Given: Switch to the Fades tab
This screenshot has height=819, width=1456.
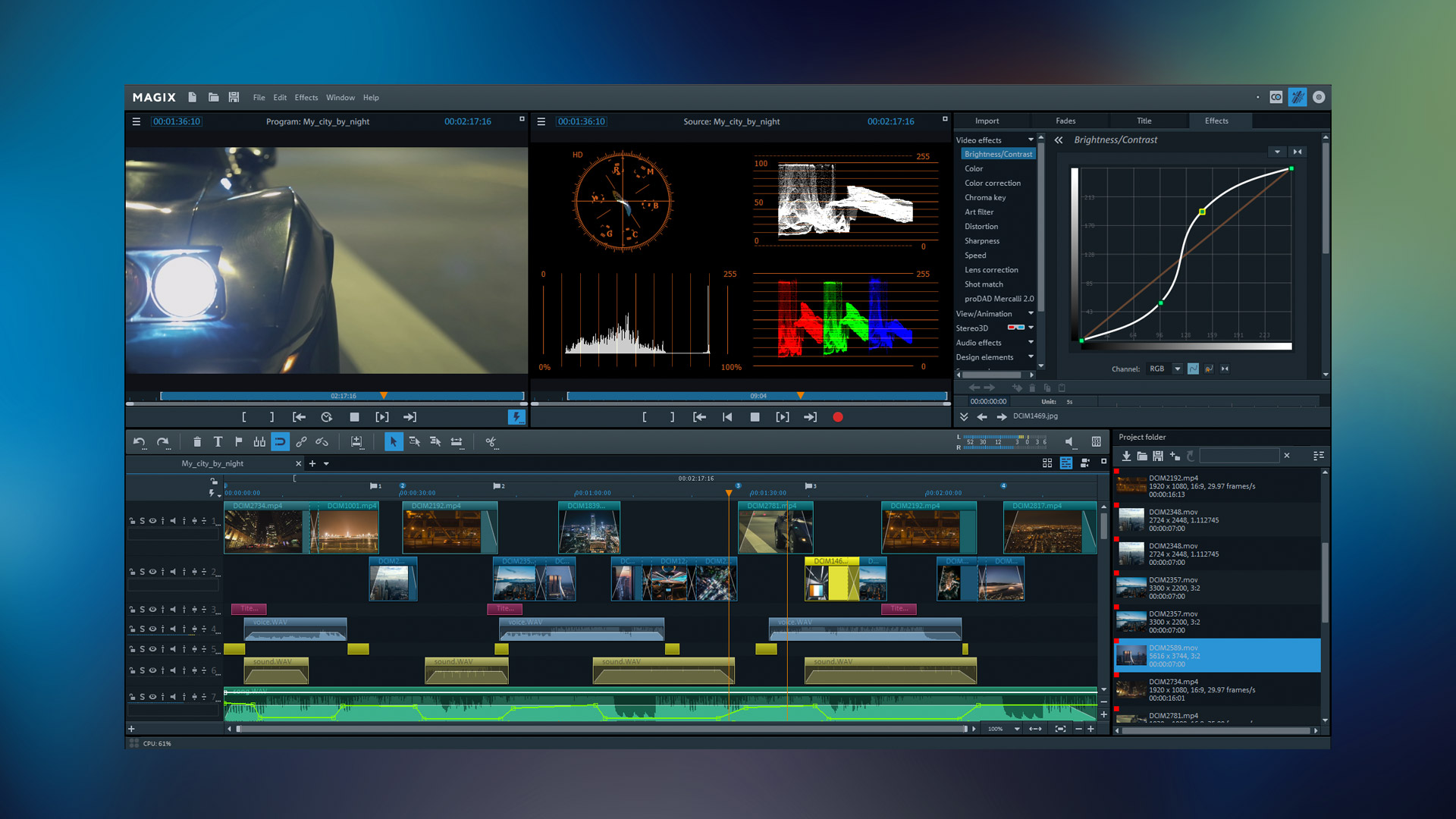Looking at the screenshot, I should (1065, 121).
